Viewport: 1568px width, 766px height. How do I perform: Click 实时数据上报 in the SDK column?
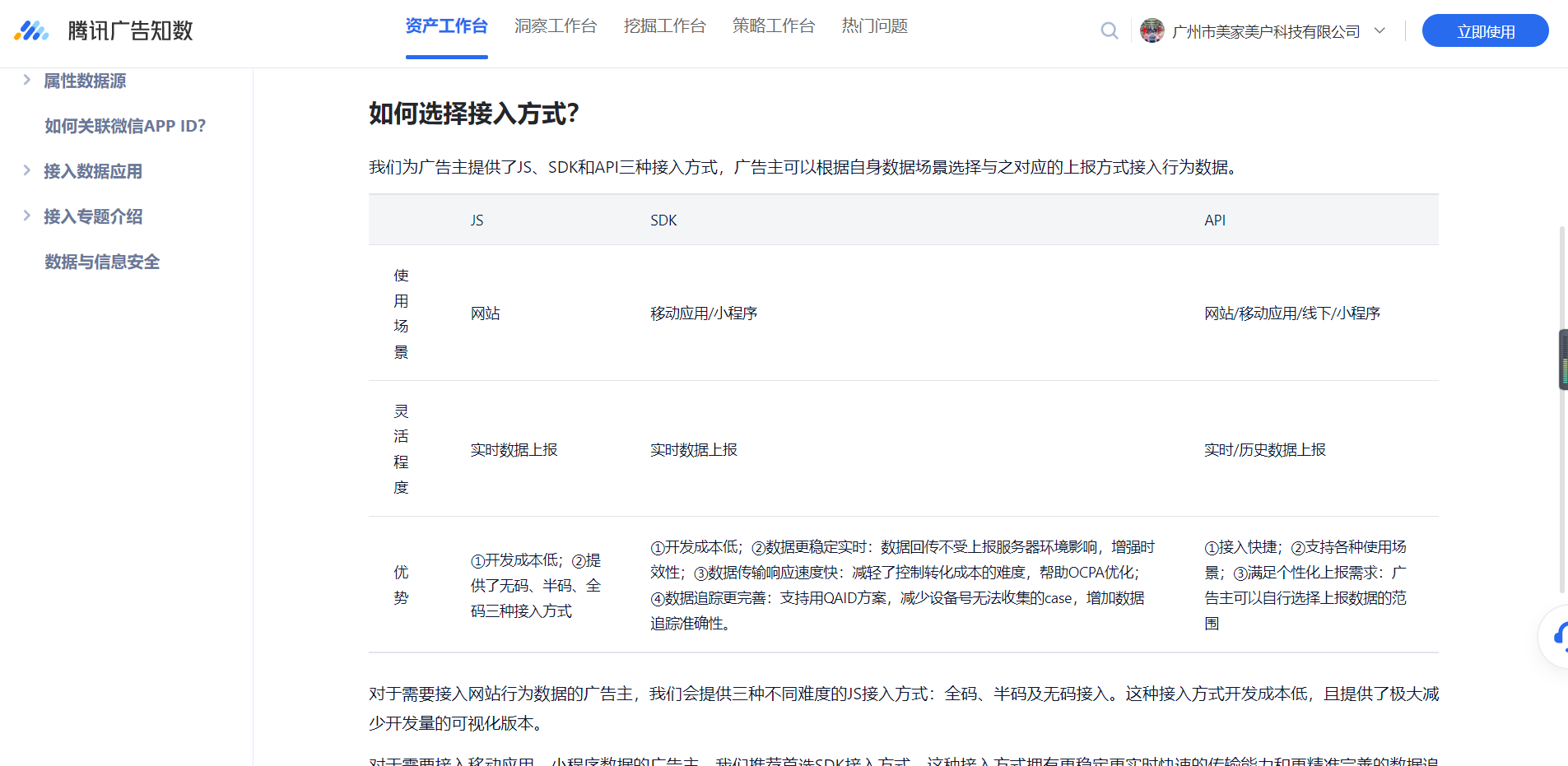click(694, 450)
